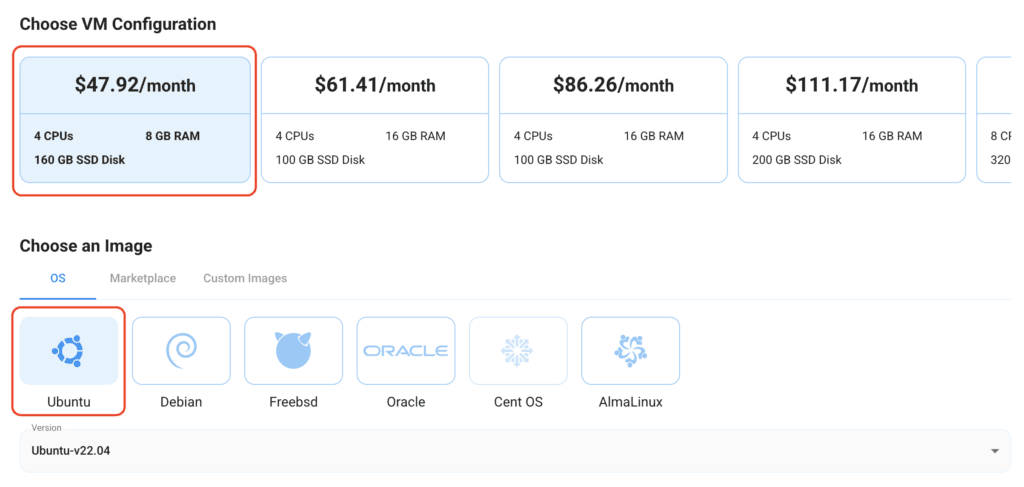1024x487 pixels.
Task: Open the Ubuntu-v22.04 version dropdown
Action: (500, 451)
